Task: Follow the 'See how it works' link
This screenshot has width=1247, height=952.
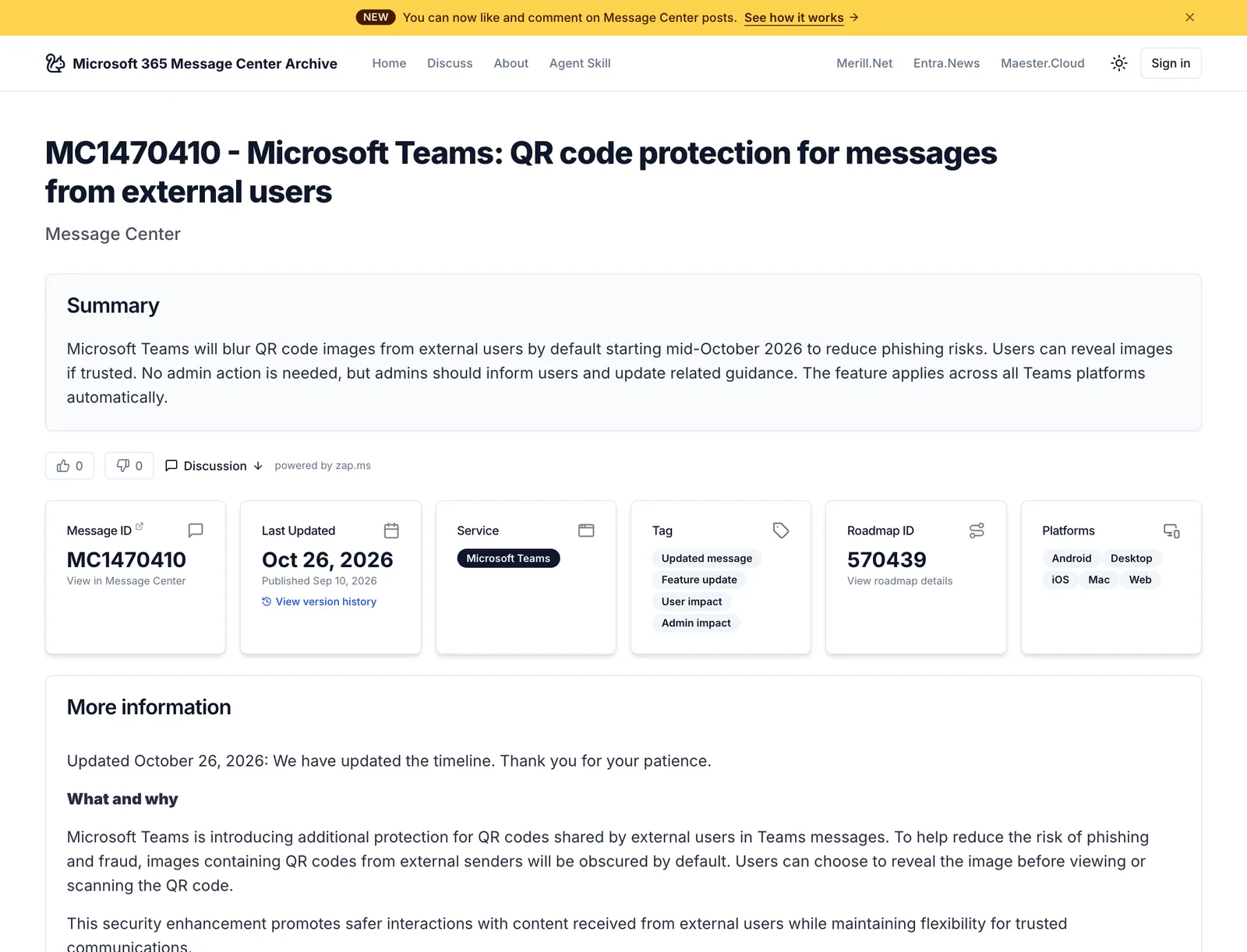Action: coord(793,17)
